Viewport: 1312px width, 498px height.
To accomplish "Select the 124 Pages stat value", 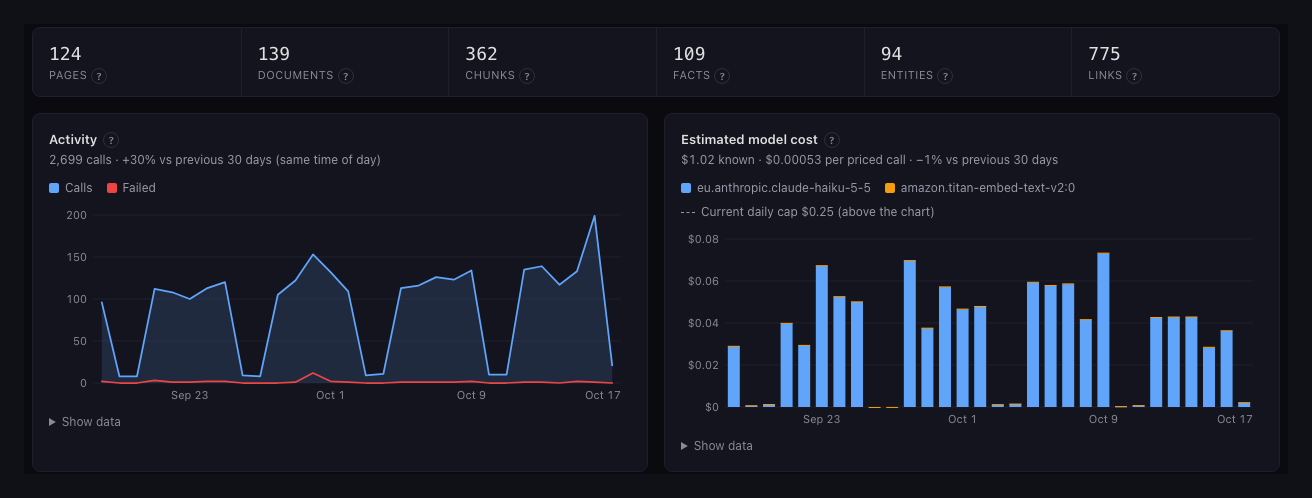I will (65, 54).
